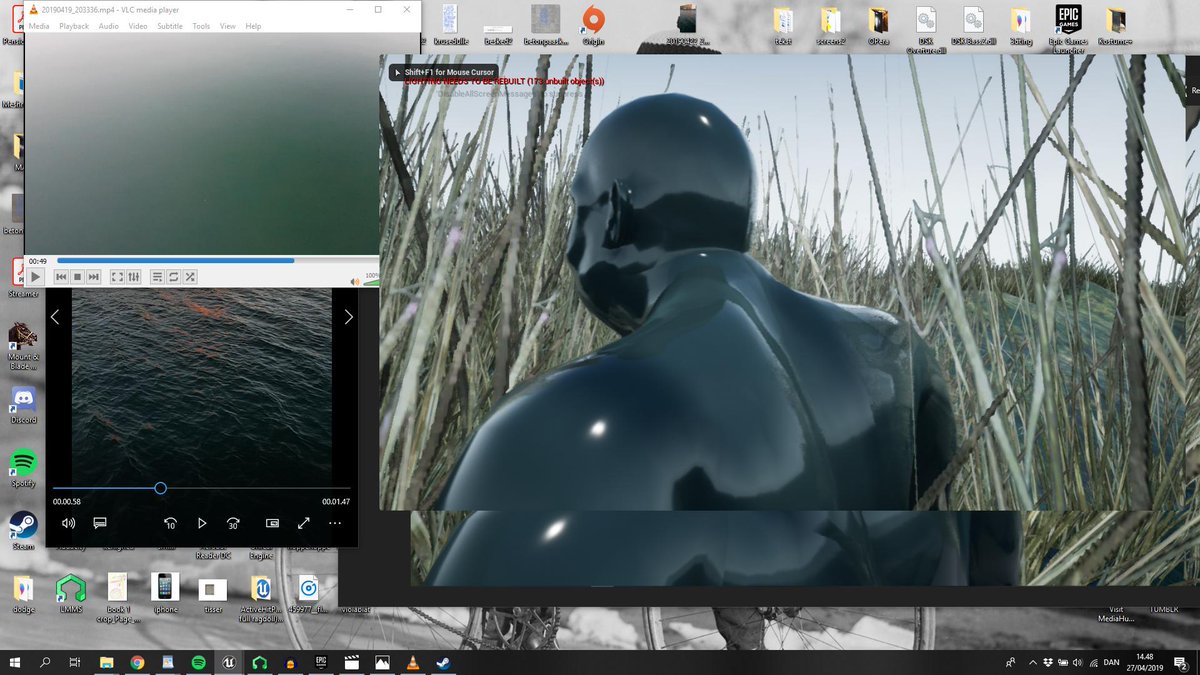Select the OPera folder on desktop
Viewport: 1200px width, 675px height.
point(879,25)
